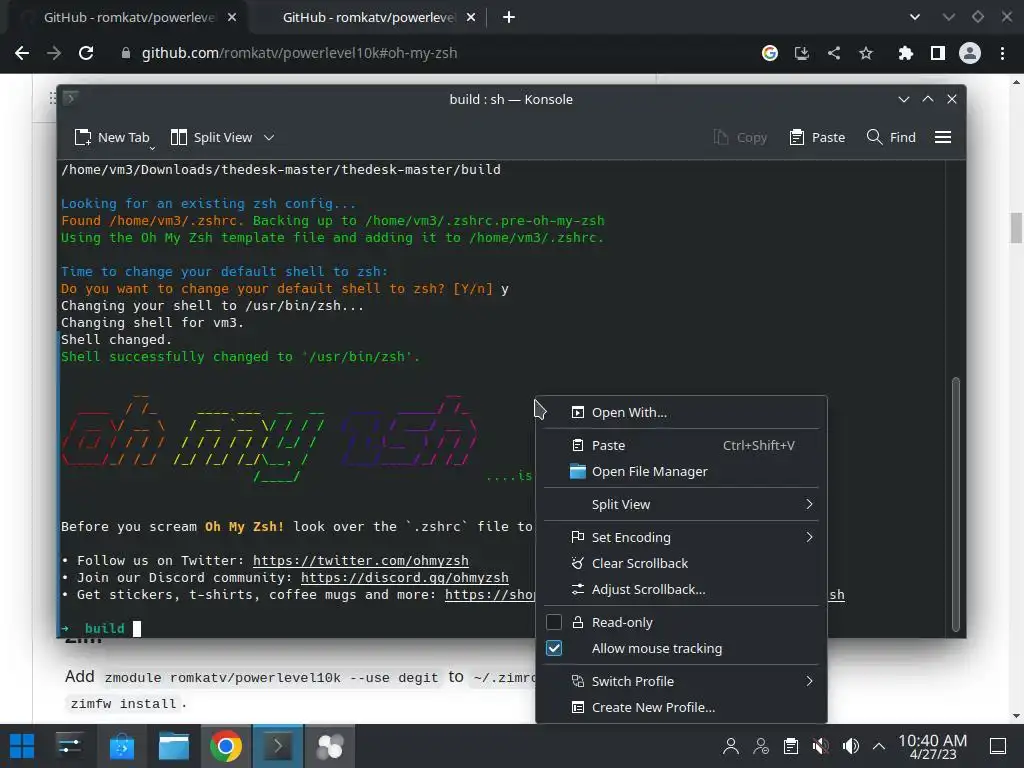Open the tab search dropdown arrow
The height and width of the screenshot is (768, 1024).
(x=915, y=18)
